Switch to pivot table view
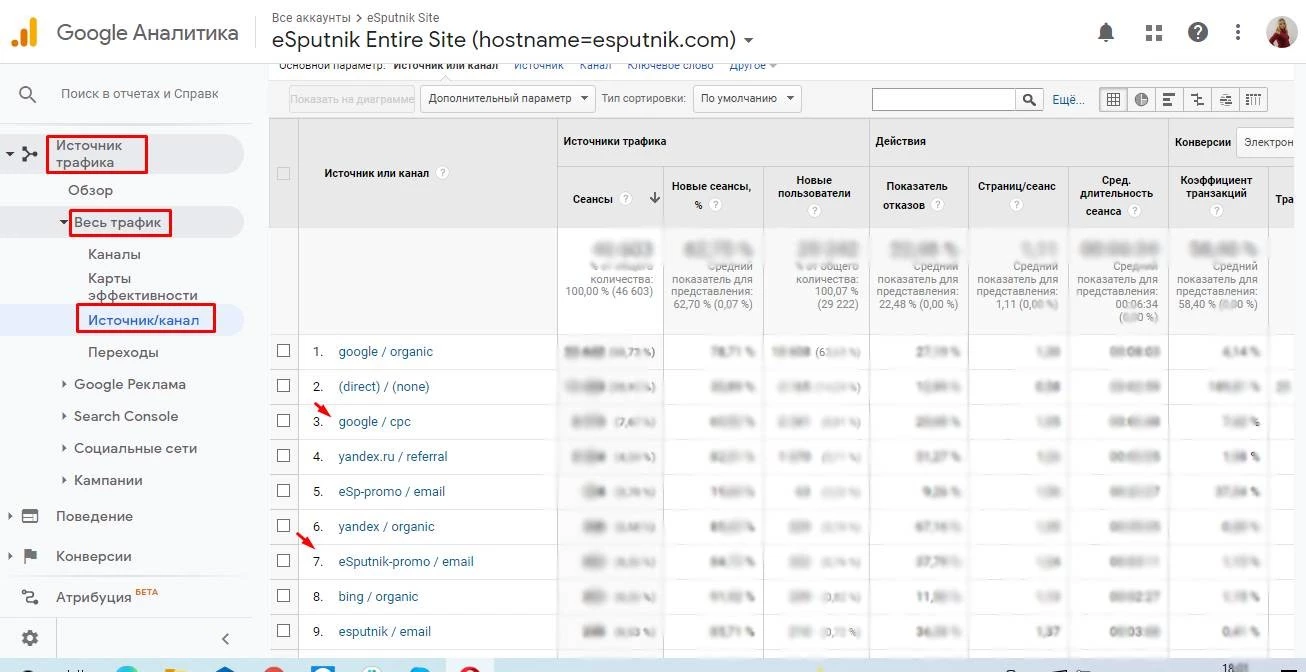 click(1254, 99)
